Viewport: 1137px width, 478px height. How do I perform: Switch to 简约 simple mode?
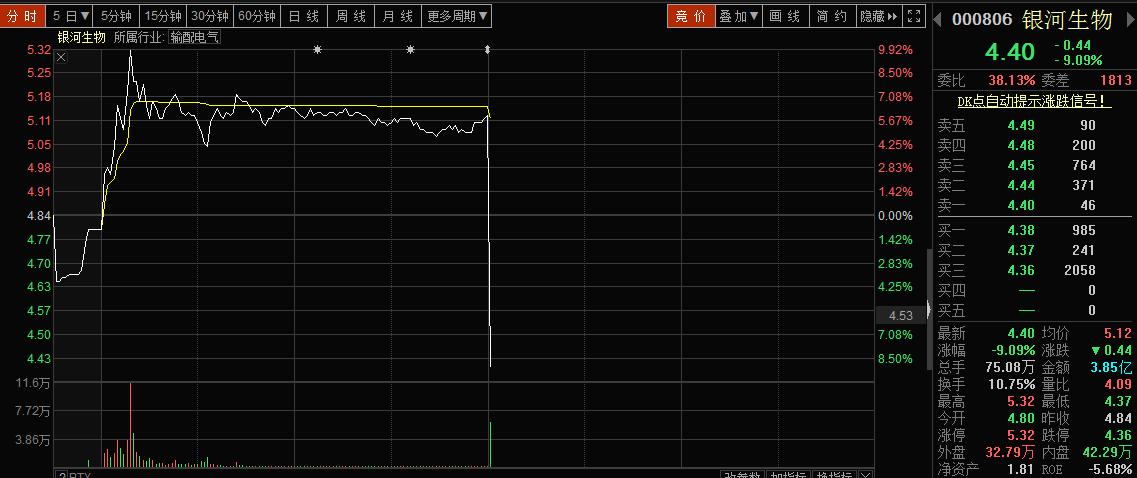click(831, 16)
